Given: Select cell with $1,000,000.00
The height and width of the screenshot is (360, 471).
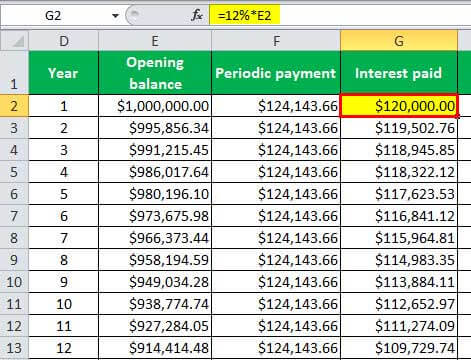Looking at the screenshot, I should pyautogui.click(x=155, y=106).
